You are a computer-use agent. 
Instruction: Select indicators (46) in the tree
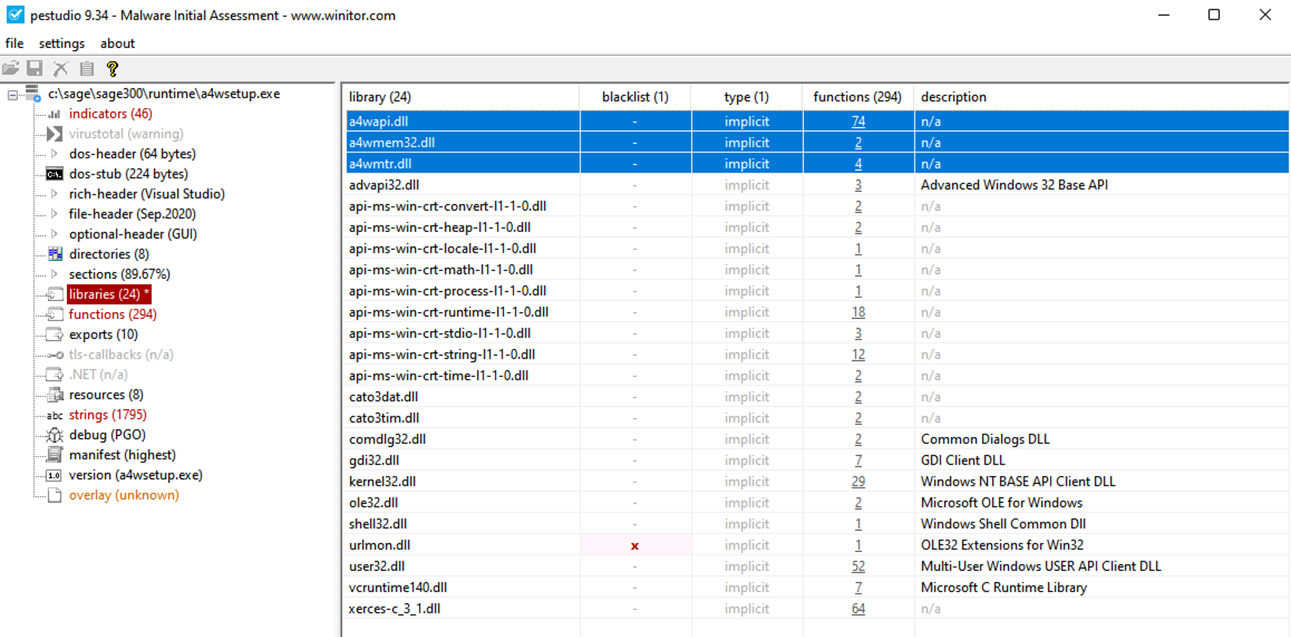[110, 114]
